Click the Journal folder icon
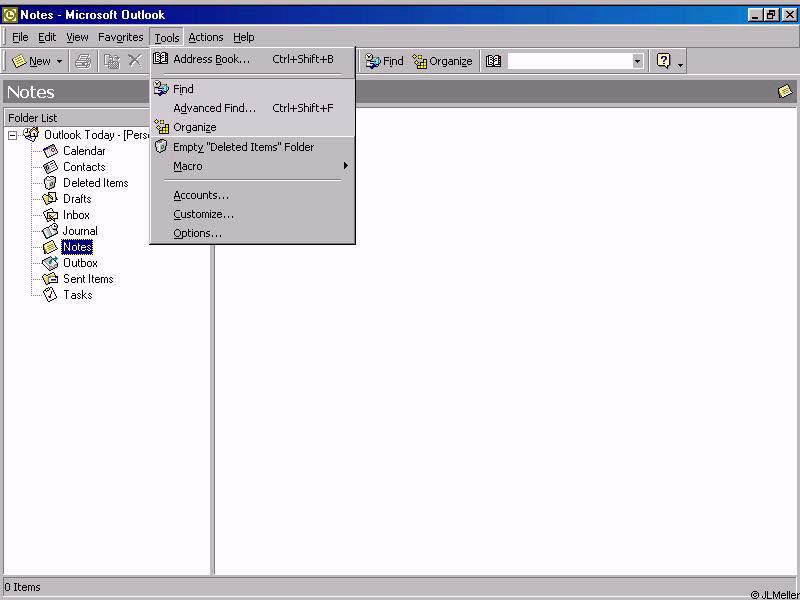This screenshot has height=600, width=800. pos(50,231)
